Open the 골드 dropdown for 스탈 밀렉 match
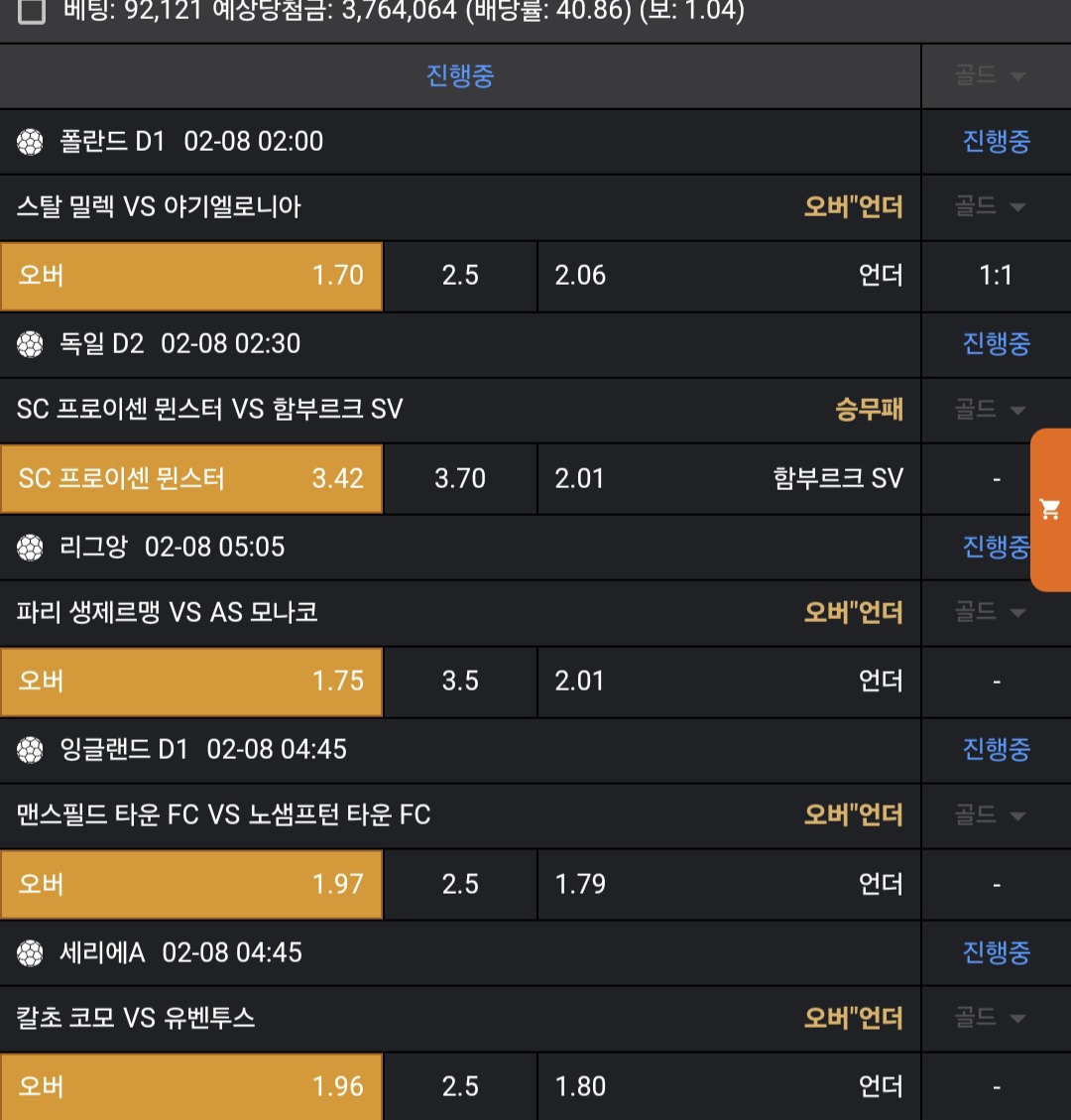This screenshot has width=1071, height=1120. [x=996, y=206]
